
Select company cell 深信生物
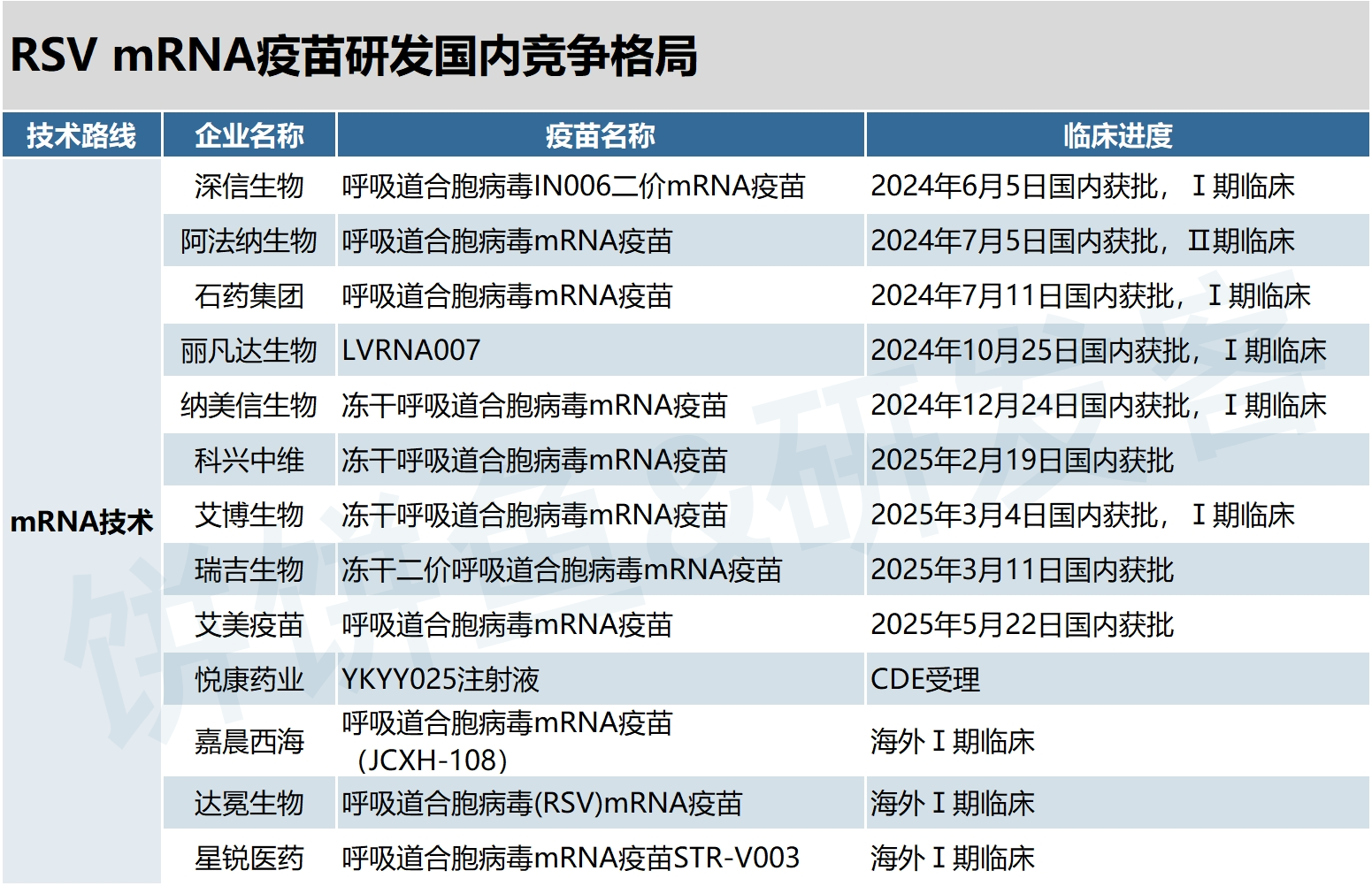pos(249,186)
